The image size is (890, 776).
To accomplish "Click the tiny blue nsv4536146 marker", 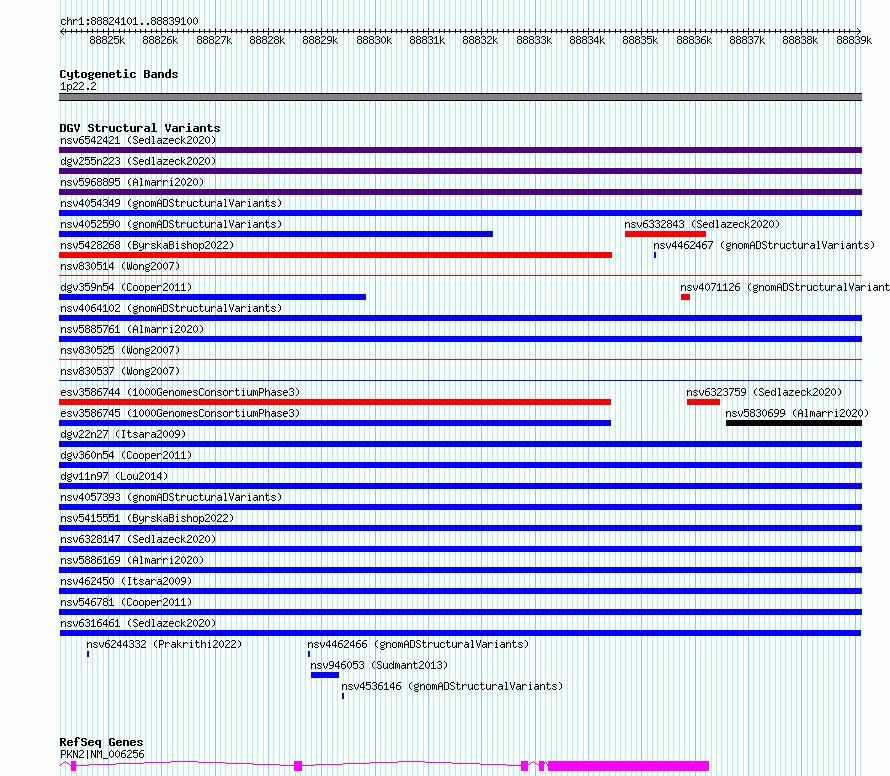I will point(343,696).
